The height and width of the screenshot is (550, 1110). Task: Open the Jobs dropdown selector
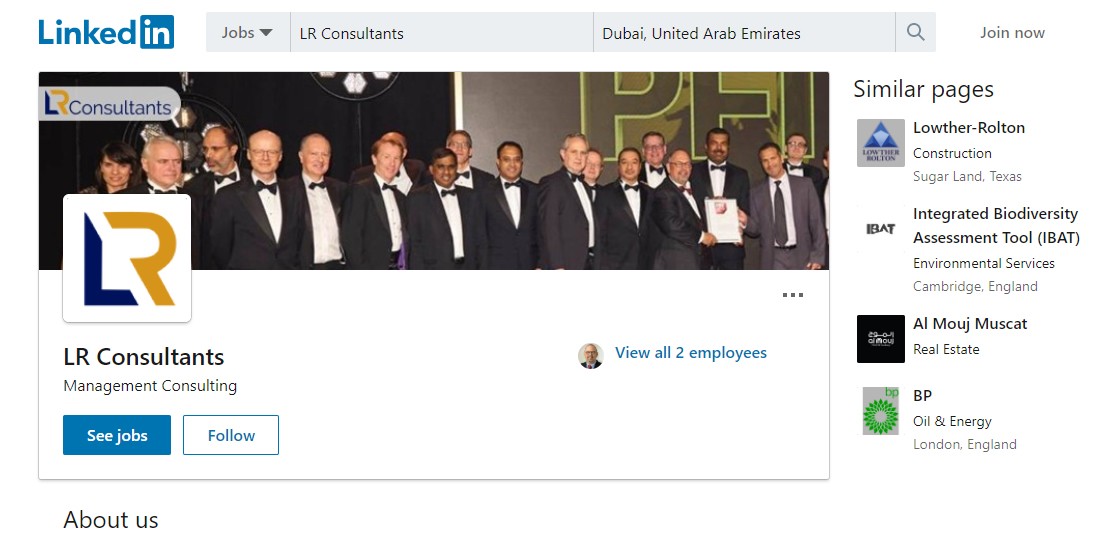pos(247,32)
